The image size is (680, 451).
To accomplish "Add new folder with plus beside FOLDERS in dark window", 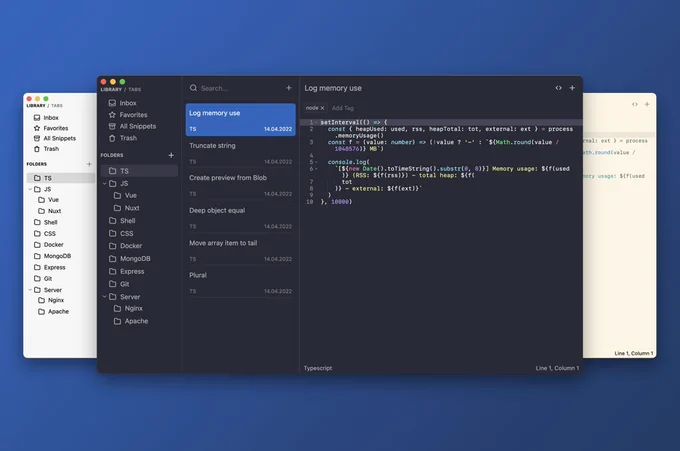I will click(171, 155).
